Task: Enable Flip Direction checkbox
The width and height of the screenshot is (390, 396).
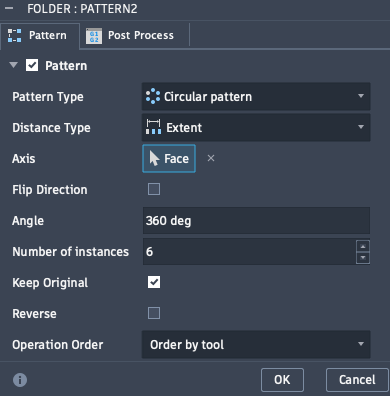Action: [x=154, y=189]
